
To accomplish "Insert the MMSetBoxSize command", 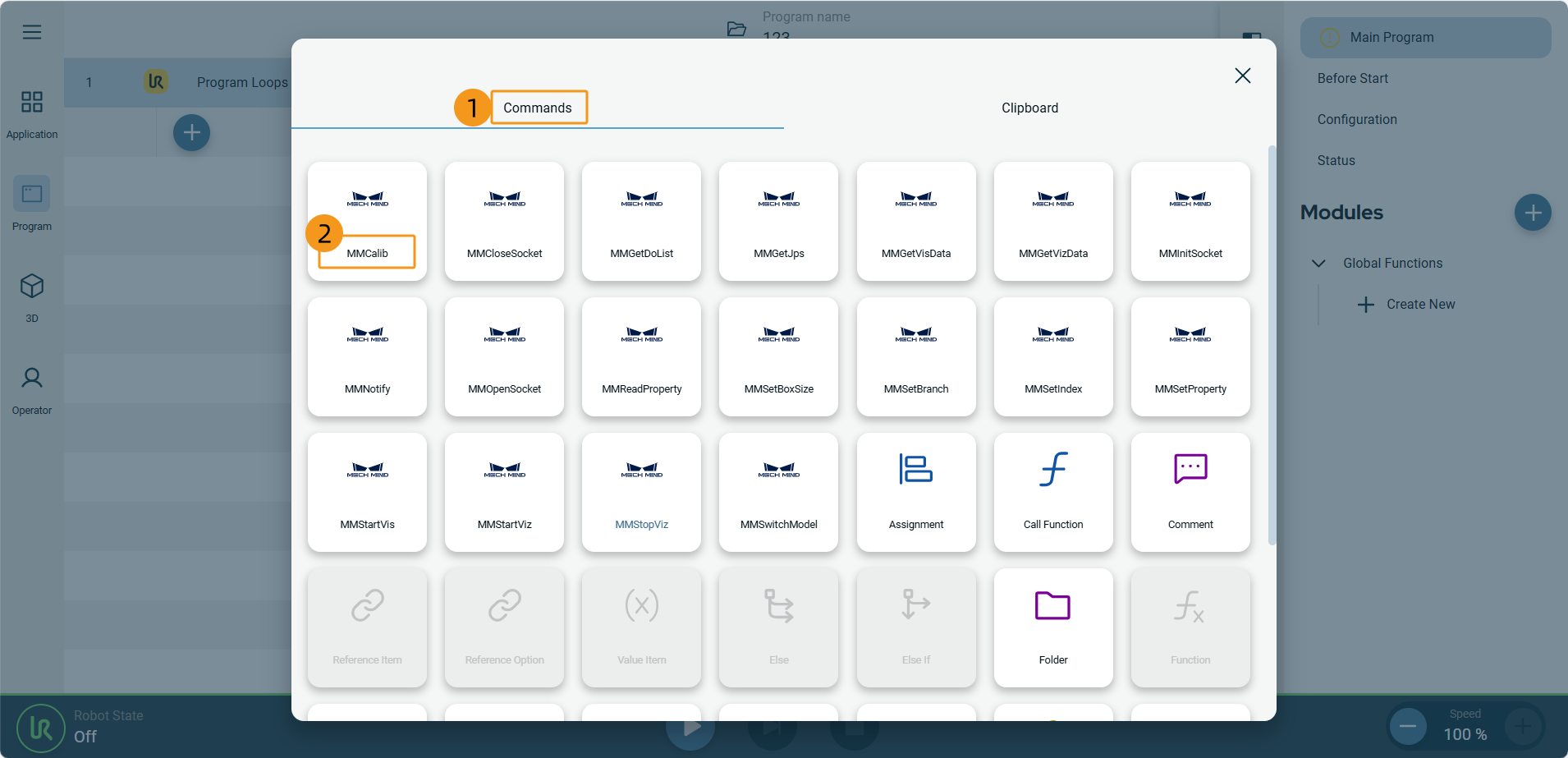I will click(x=778, y=356).
